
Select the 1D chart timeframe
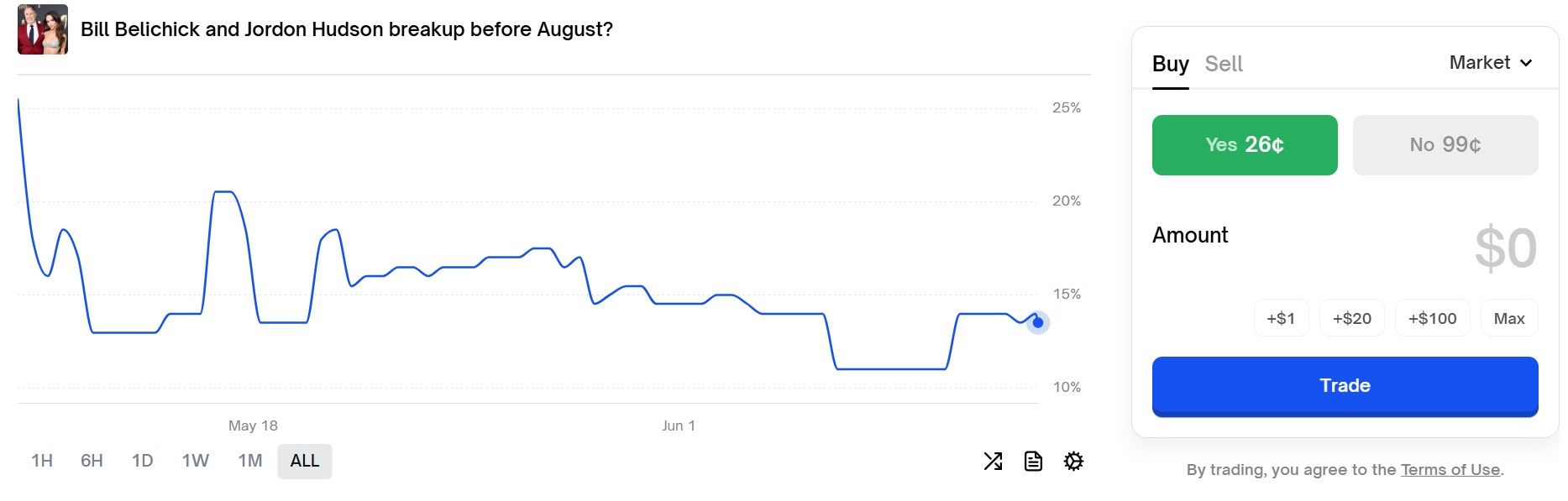[x=144, y=461]
